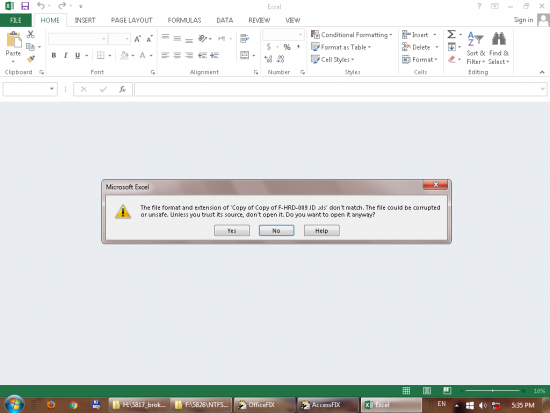Click Sort & Filter

[x=476, y=48]
